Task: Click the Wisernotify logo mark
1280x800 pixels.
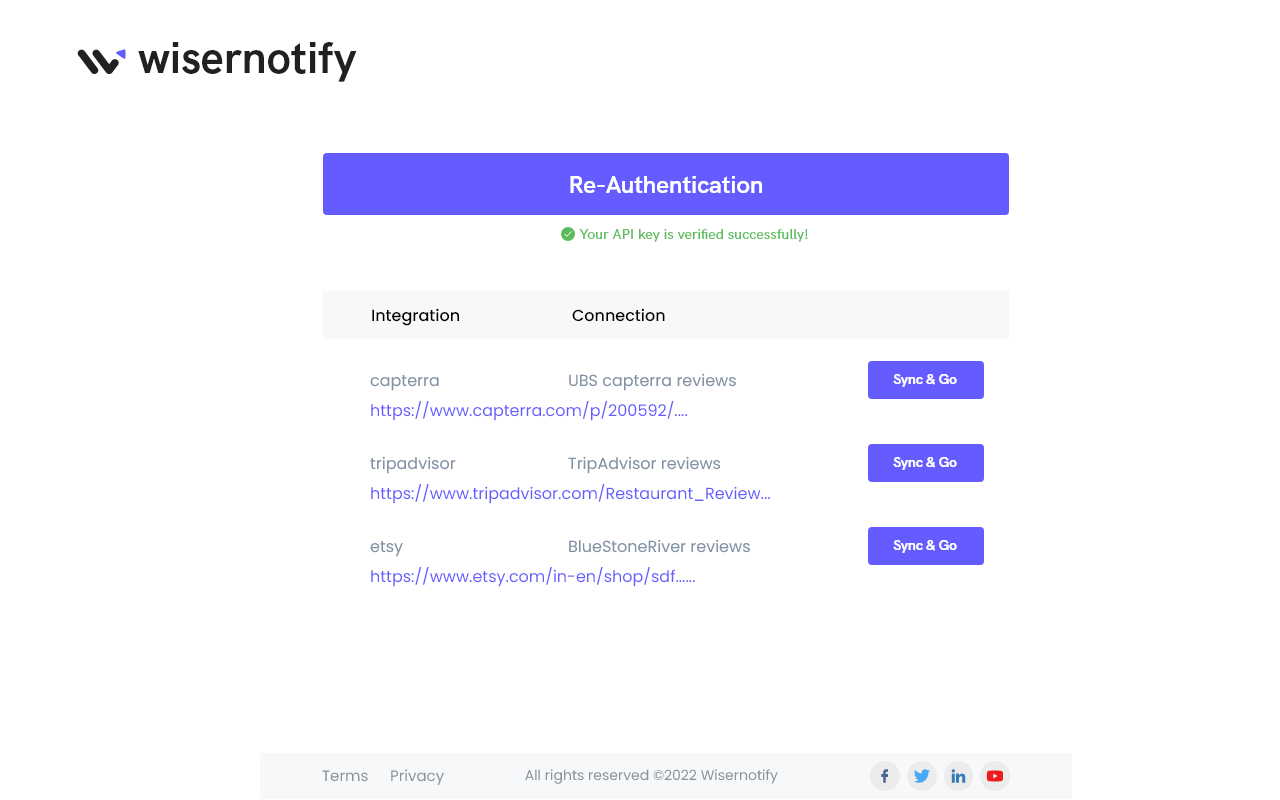Action: coord(101,60)
